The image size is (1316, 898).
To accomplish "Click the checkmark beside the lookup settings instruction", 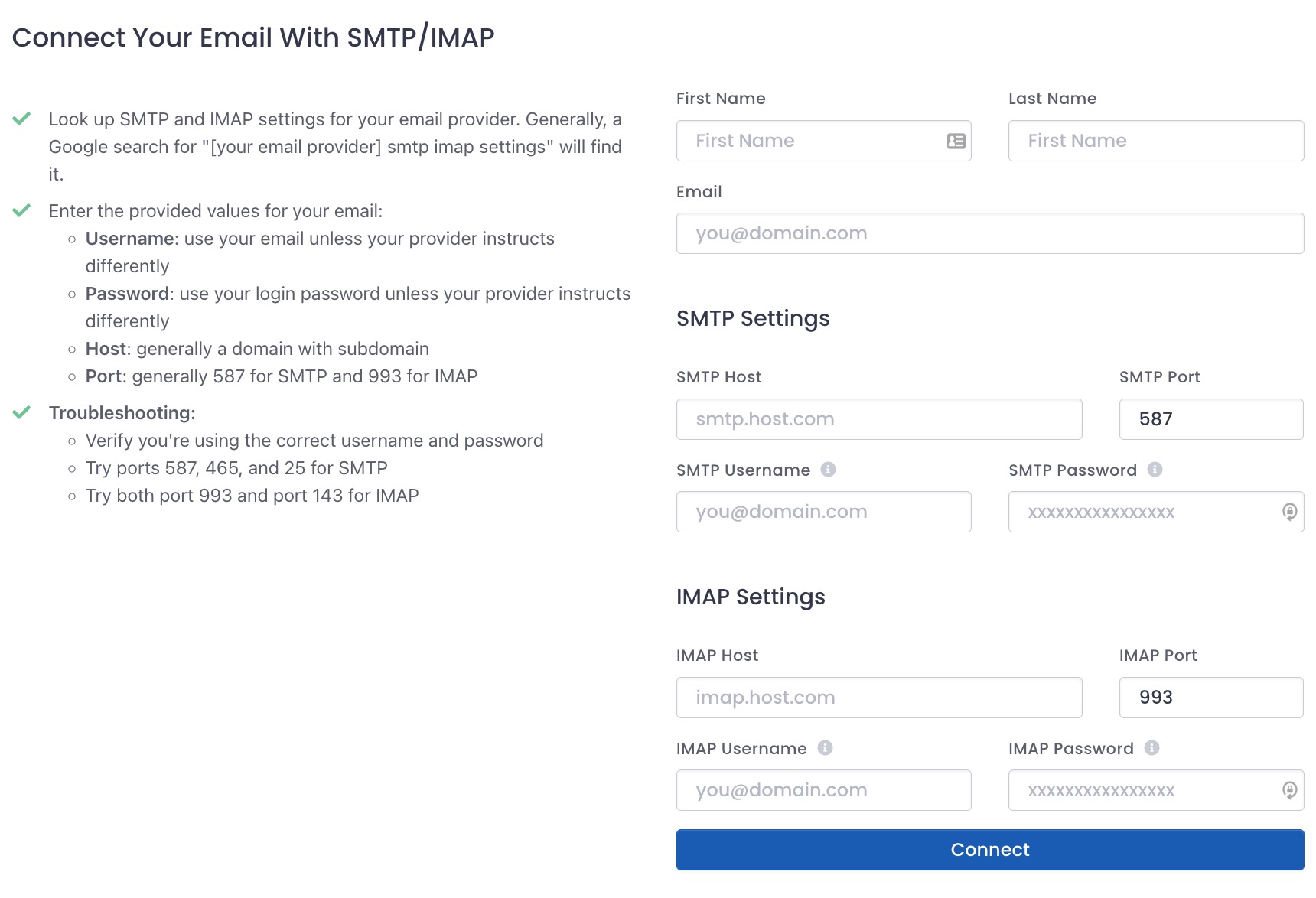I will [x=23, y=119].
